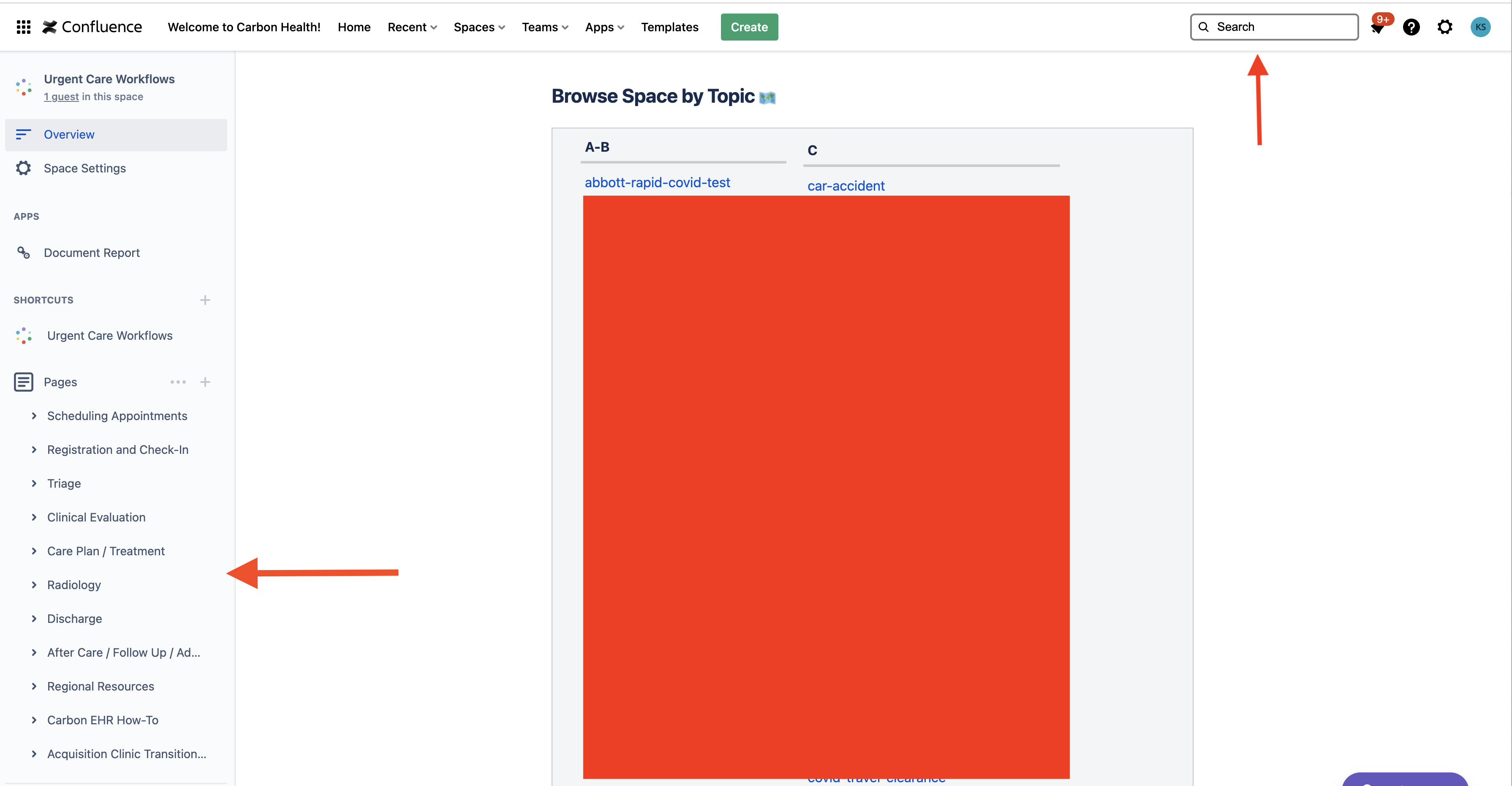Open Space Settings in the sidebar
Viewport: 1512px width, 786px height.
point(116,168)
